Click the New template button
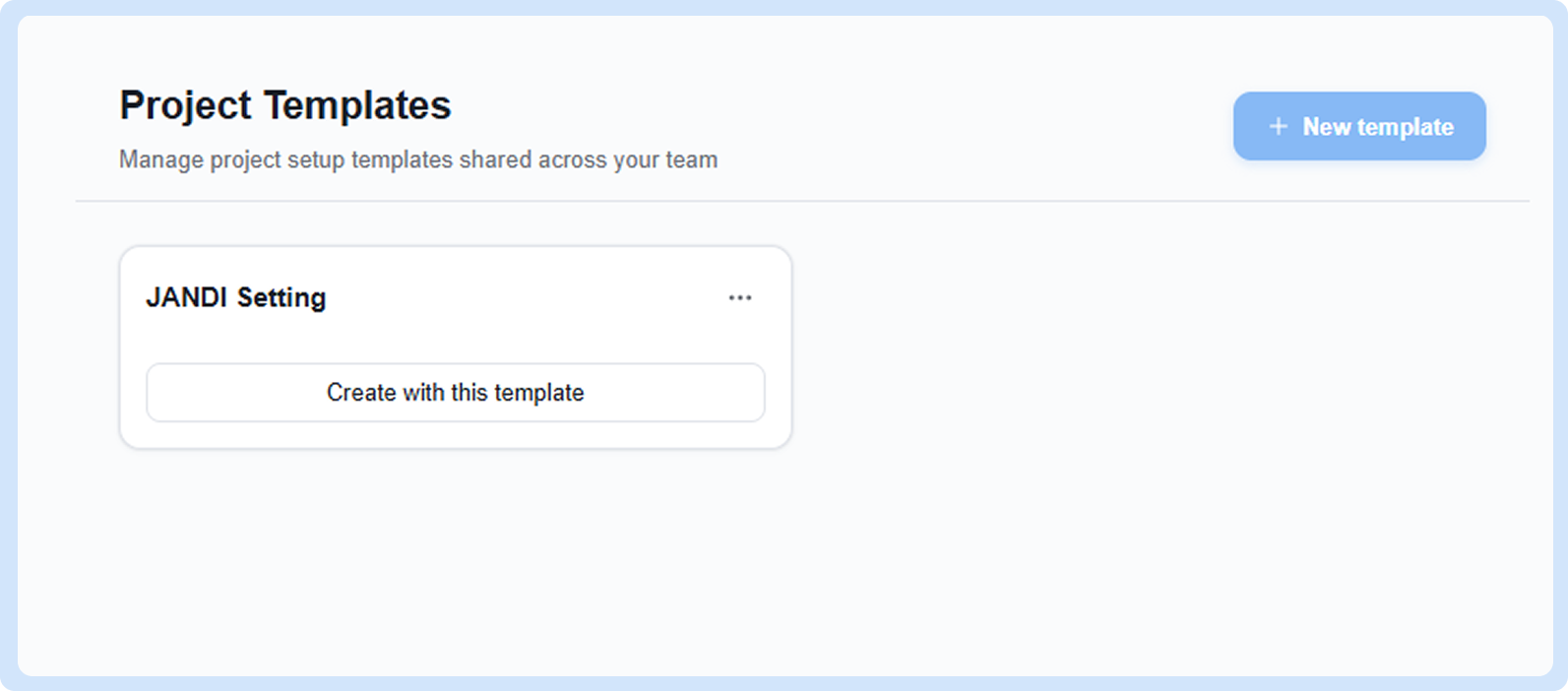 [x=1359, y=126]
